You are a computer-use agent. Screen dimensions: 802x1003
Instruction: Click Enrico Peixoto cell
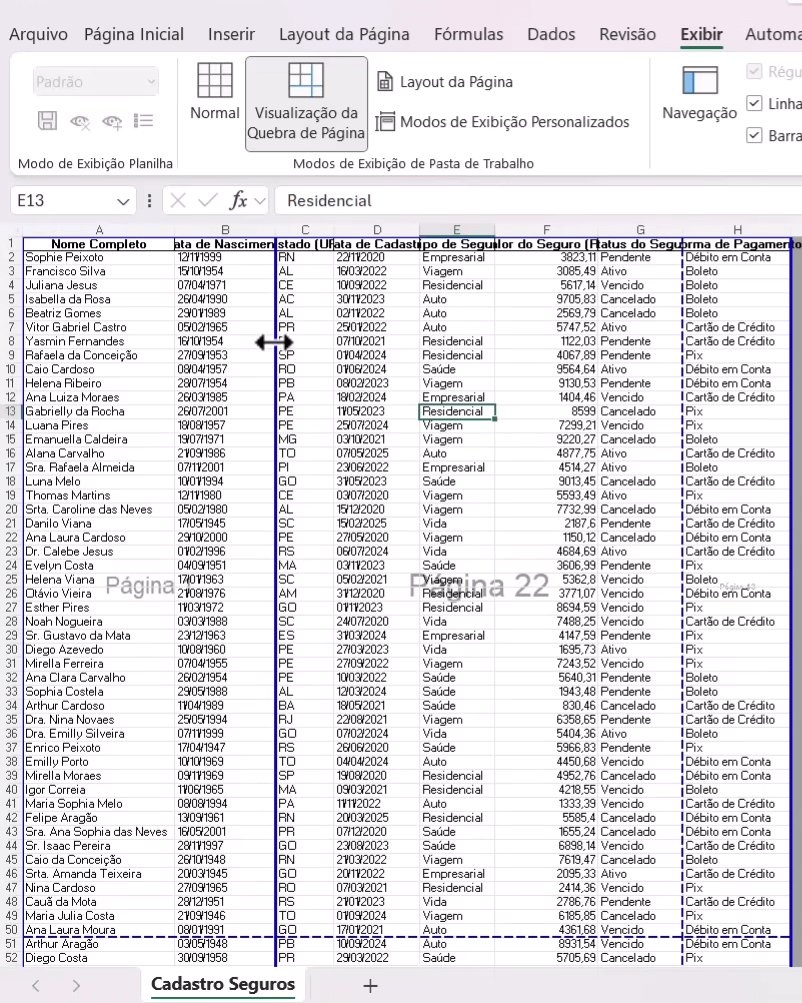click(x=98, y=748)
